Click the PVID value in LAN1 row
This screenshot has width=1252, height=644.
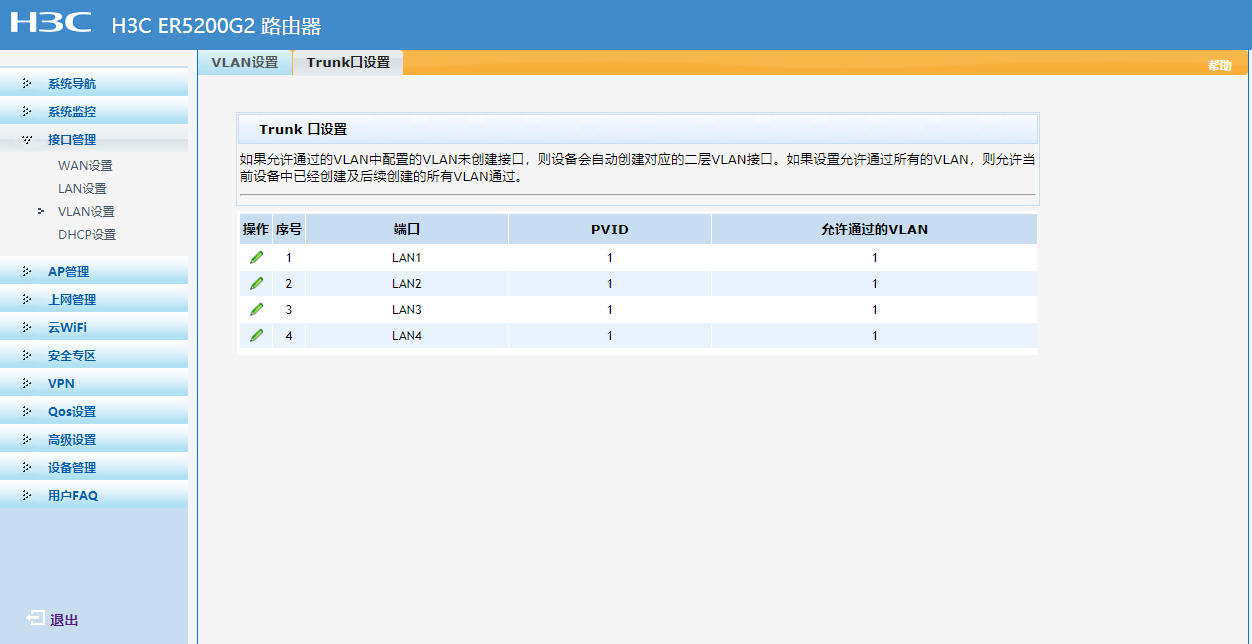click(610, 257)
